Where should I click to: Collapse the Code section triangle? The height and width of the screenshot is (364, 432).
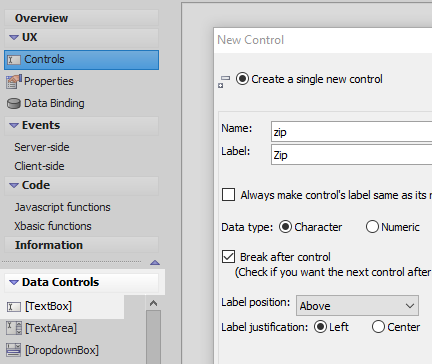click(x=14, y=186)
